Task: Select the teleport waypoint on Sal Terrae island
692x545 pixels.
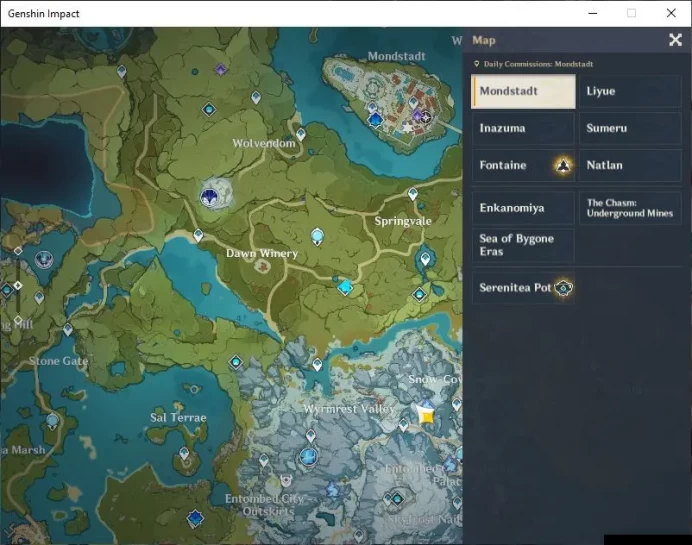Action: (x=184, y=453)
